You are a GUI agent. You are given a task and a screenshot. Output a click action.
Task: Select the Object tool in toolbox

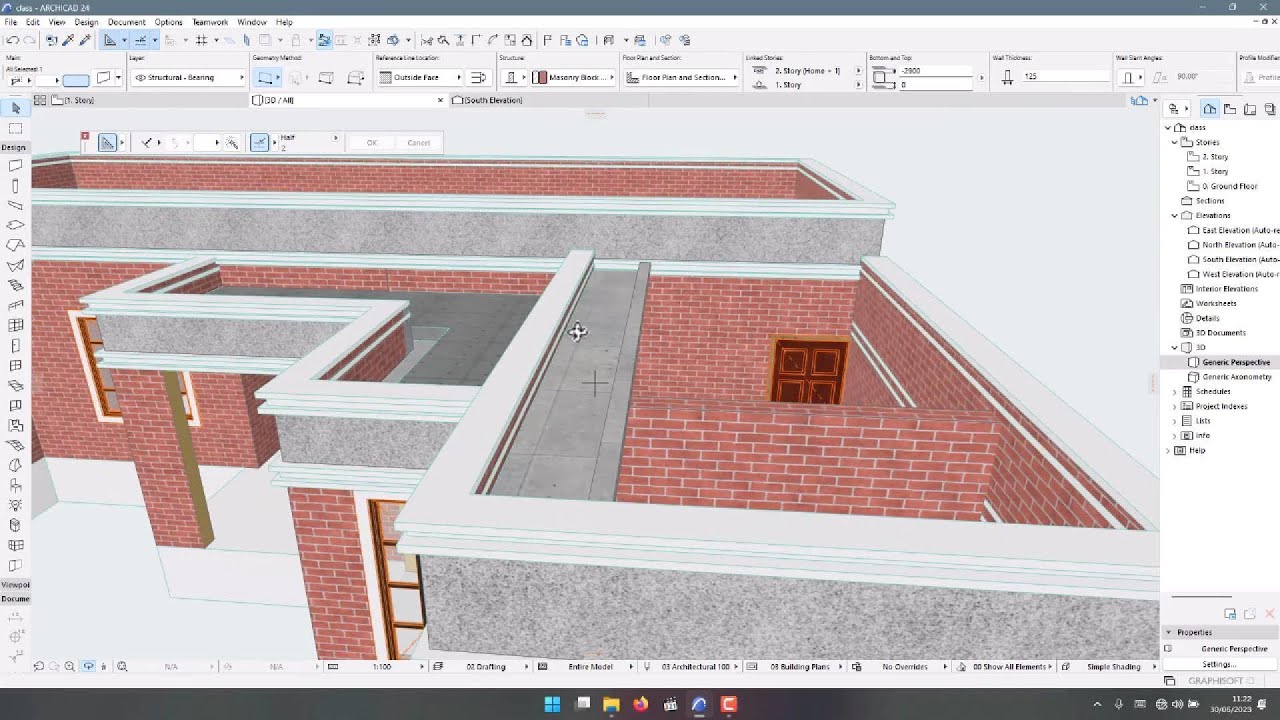[x=15, y=485]
